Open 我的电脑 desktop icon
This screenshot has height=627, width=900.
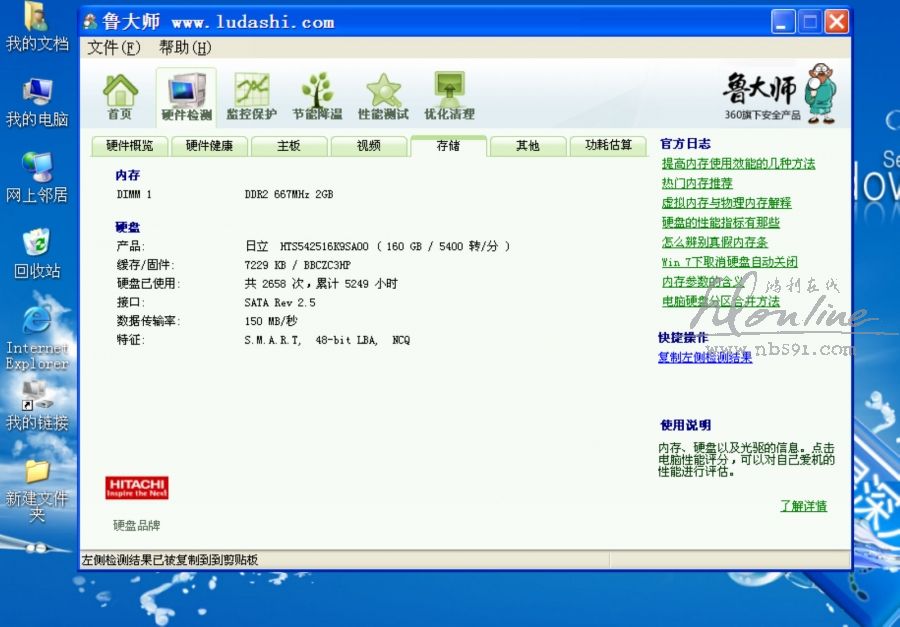point(37,103)
